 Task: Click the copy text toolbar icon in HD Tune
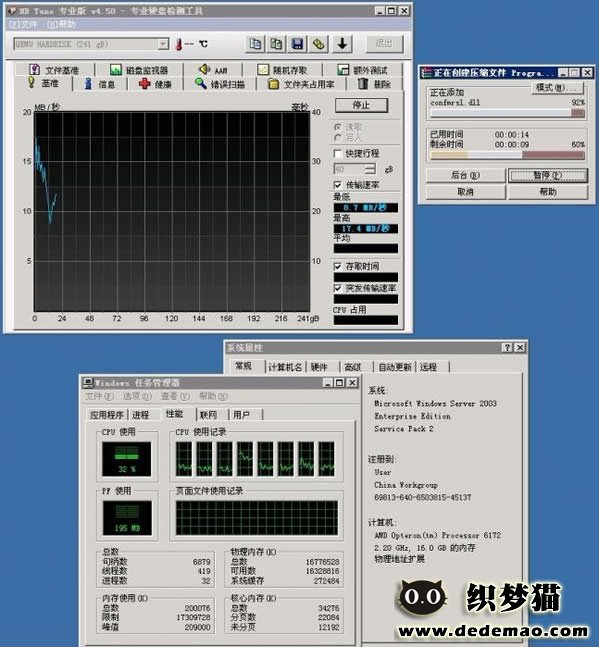[255, 43]
